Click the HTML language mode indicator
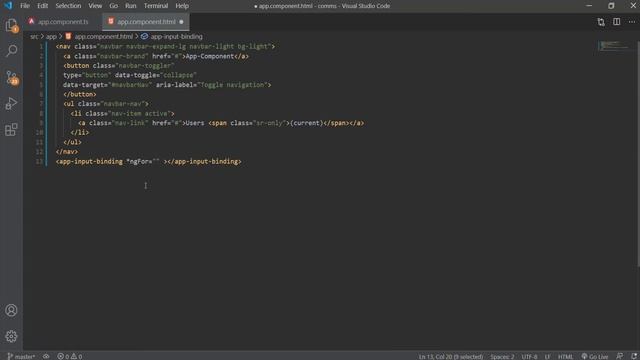The height and width of the screenshot is (360, 640). click(x=565, y=356)
